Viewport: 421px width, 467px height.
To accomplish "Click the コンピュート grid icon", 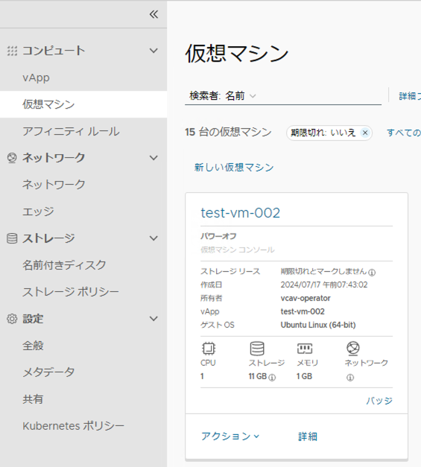I will [12, 51].
